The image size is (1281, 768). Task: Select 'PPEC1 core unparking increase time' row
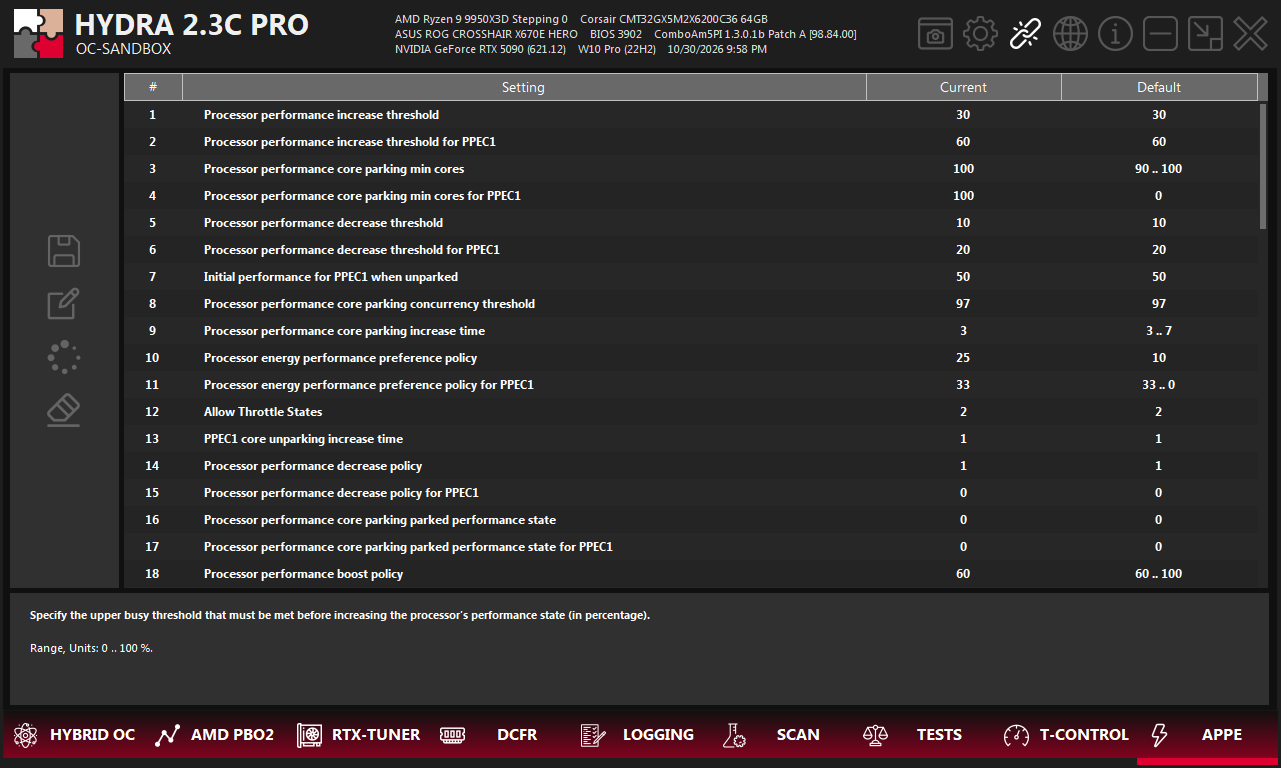pyautogui.click(x=691, y=439)
